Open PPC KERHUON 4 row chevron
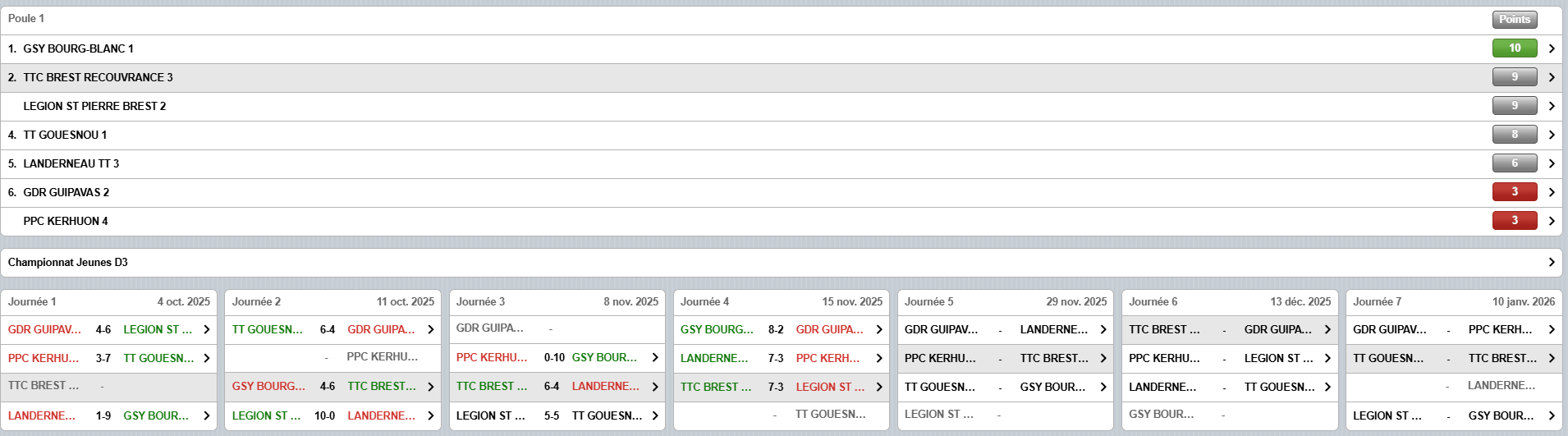This screenshot has width=1568, height=436. [x=1551, y=221]
